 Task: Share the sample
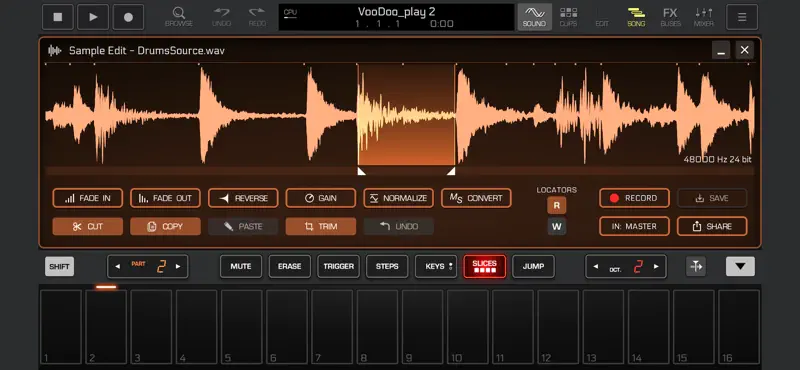click(712, 227)
